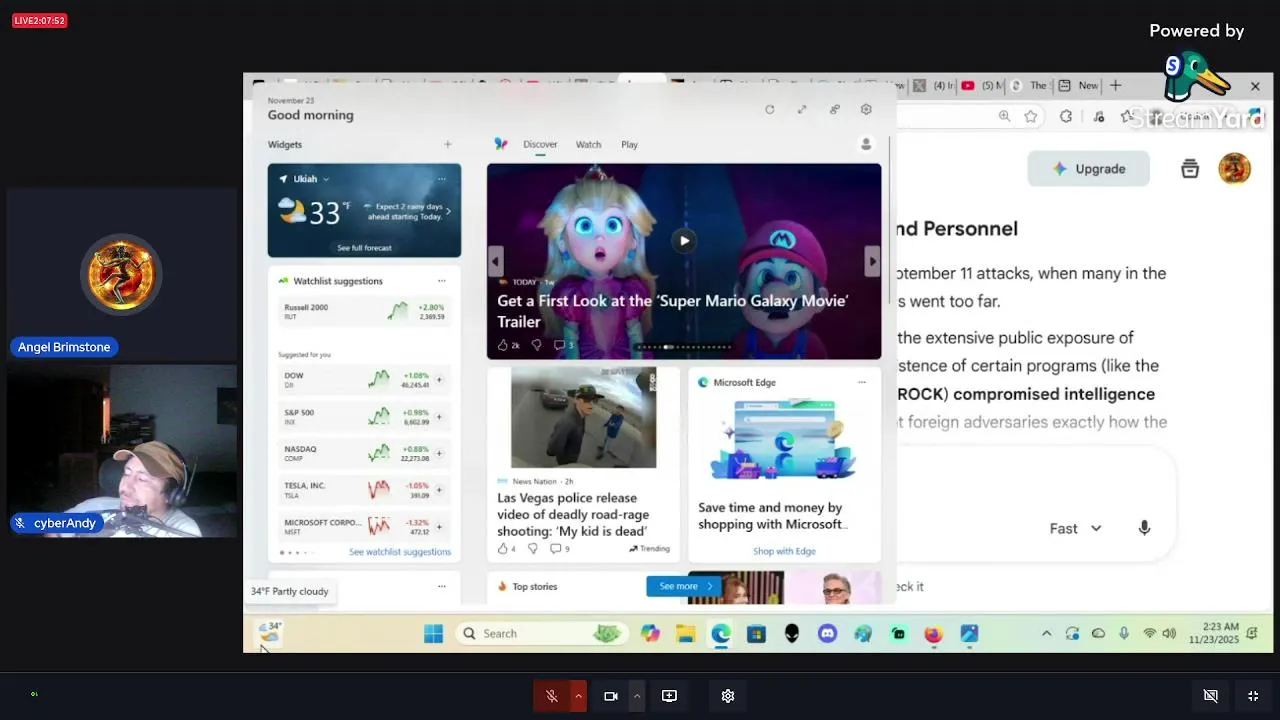Open the taskbar clock and date
This screenshot has width=1280, height=720.
(1214, 633)
